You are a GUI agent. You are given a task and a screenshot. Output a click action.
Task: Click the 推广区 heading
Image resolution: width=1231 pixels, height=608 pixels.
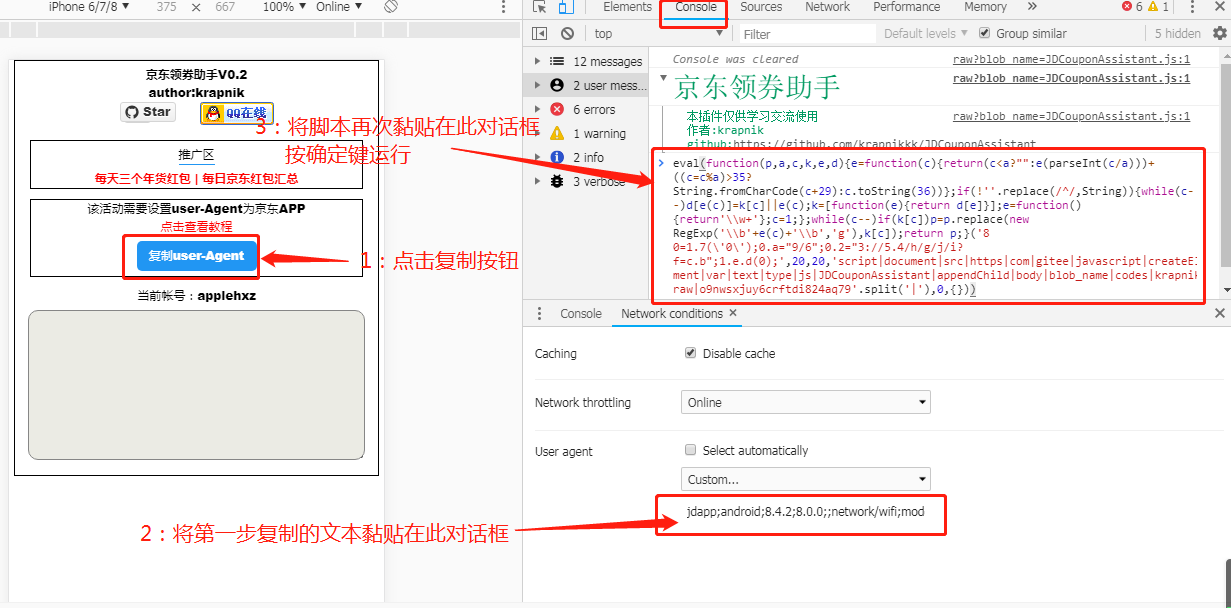click(196, 155)
